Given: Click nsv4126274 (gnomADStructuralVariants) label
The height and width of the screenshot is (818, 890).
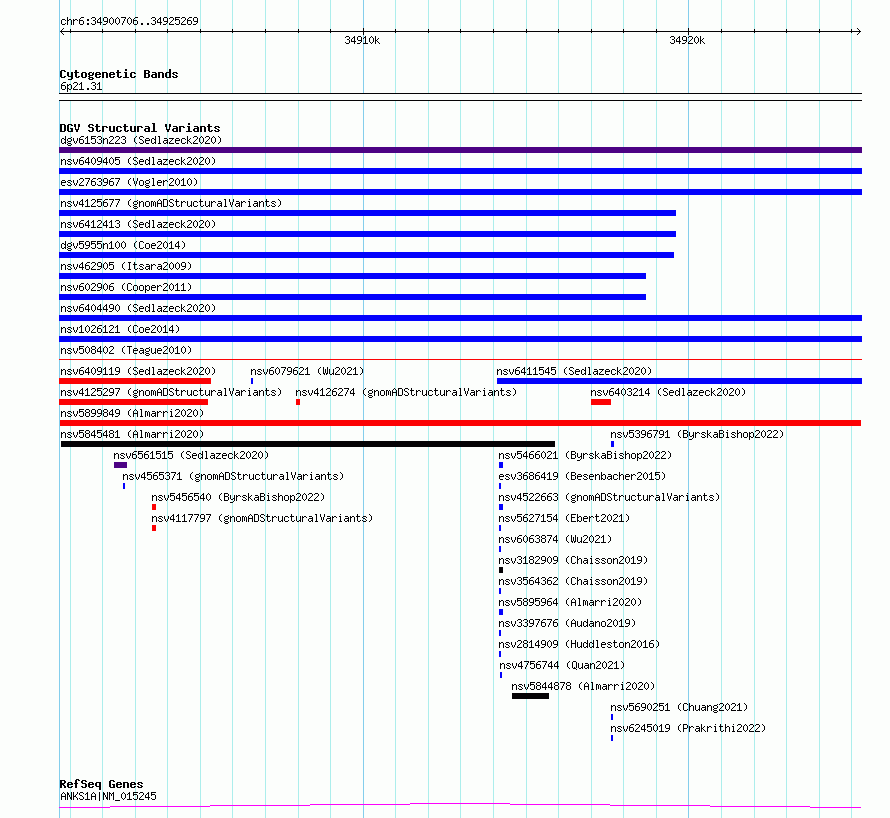Looking at the screenshot, I should pos(406,392).
